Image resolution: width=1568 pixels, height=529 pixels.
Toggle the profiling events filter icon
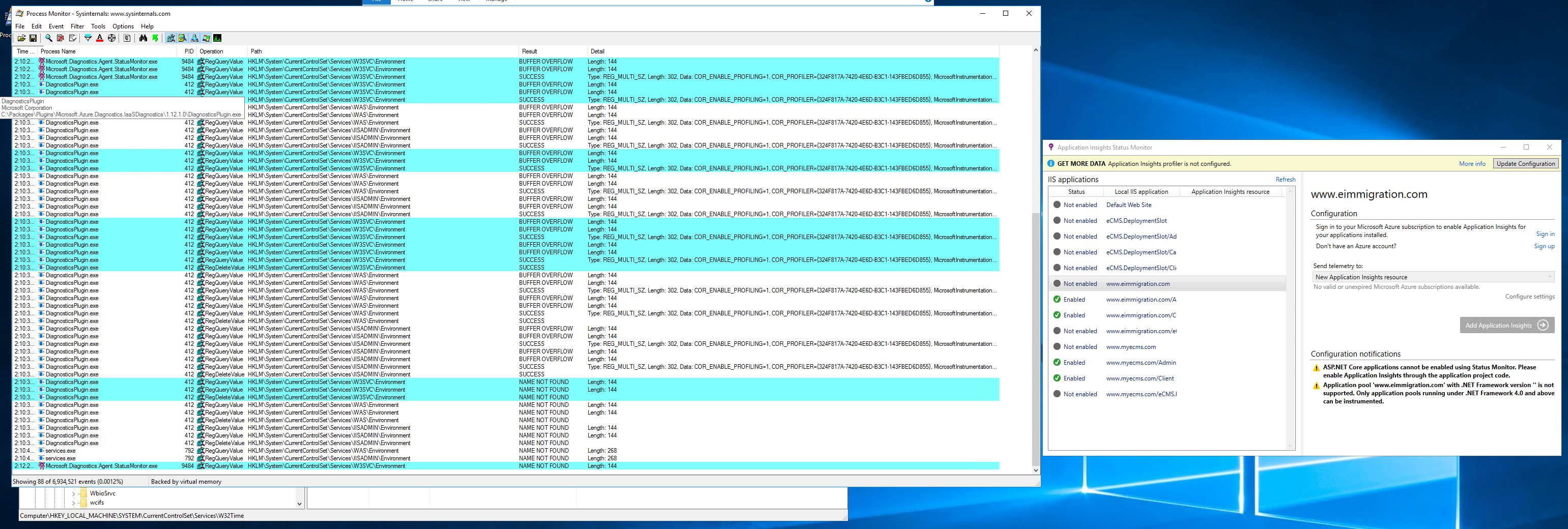[217, 38]
